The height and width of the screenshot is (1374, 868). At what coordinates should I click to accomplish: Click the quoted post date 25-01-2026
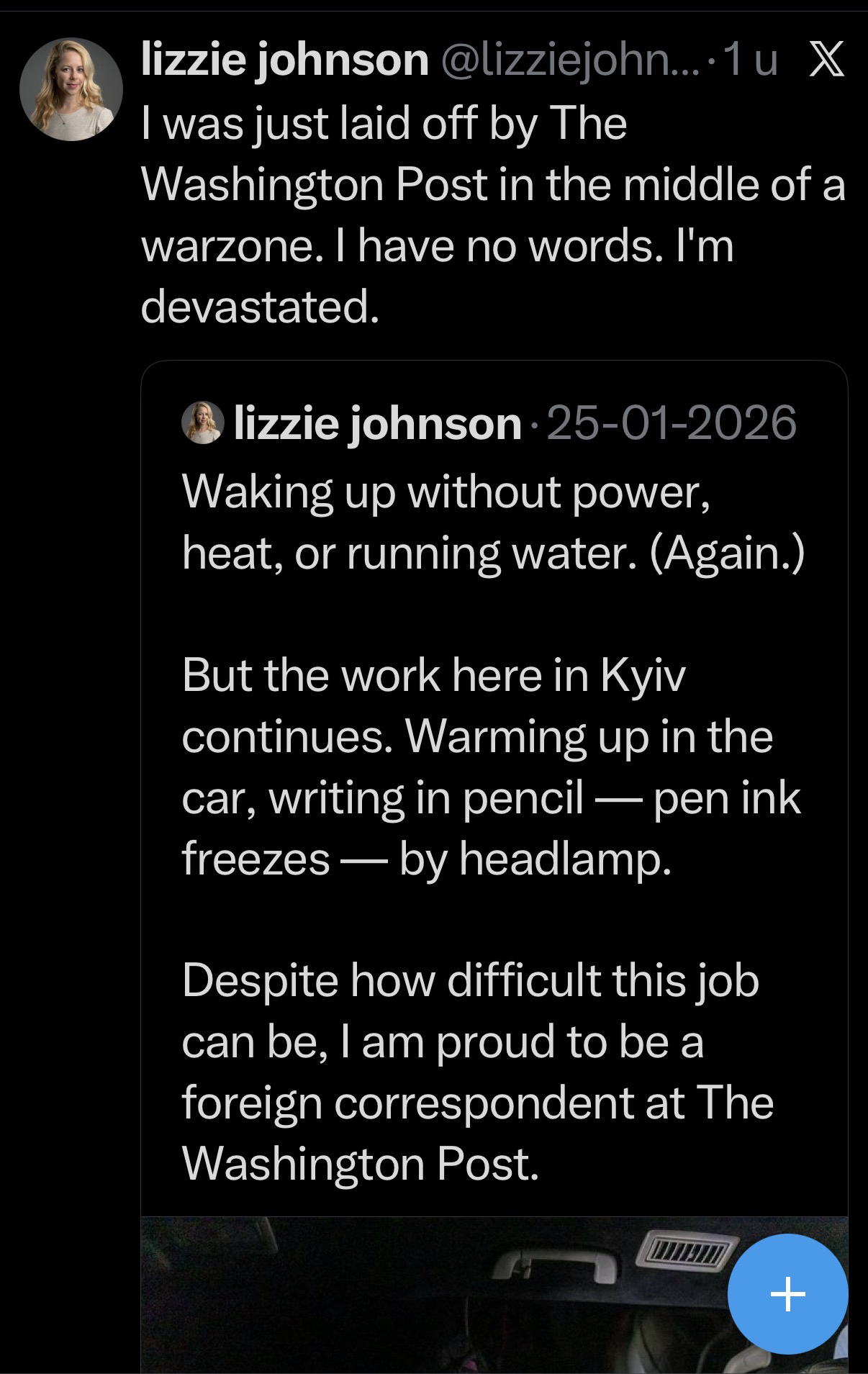[672, 422]
